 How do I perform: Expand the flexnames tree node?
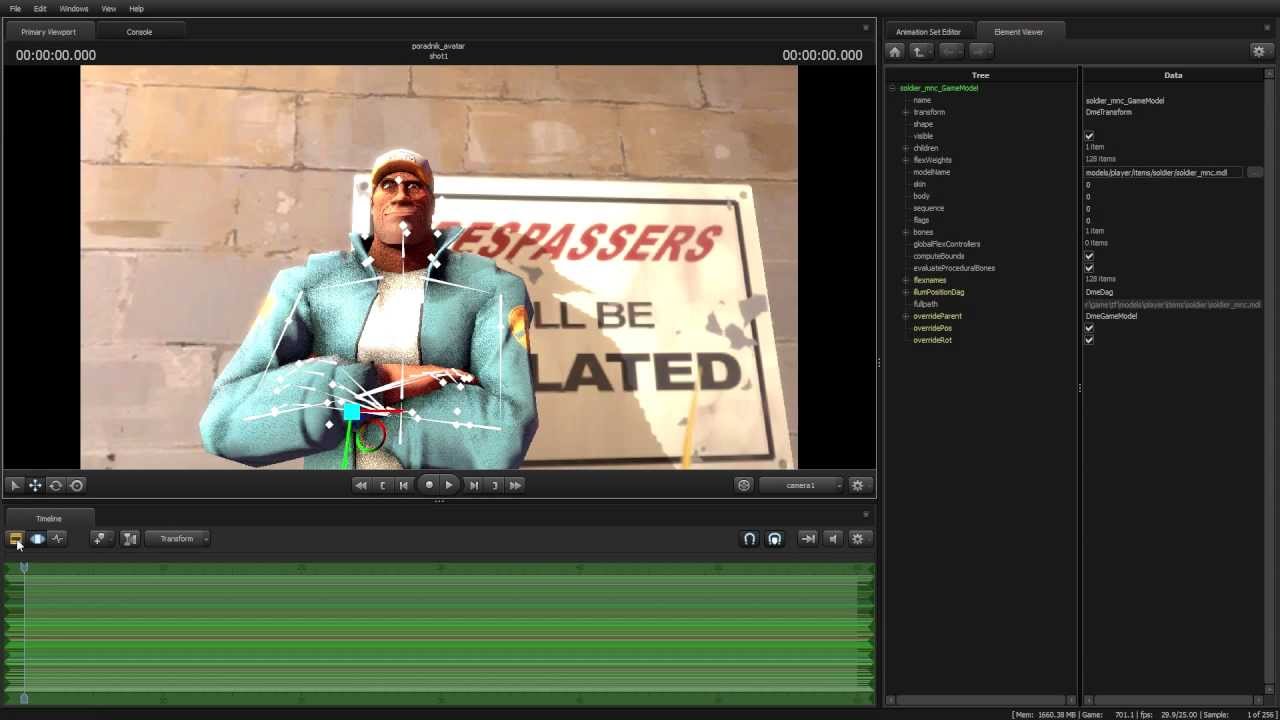[906, 280]
